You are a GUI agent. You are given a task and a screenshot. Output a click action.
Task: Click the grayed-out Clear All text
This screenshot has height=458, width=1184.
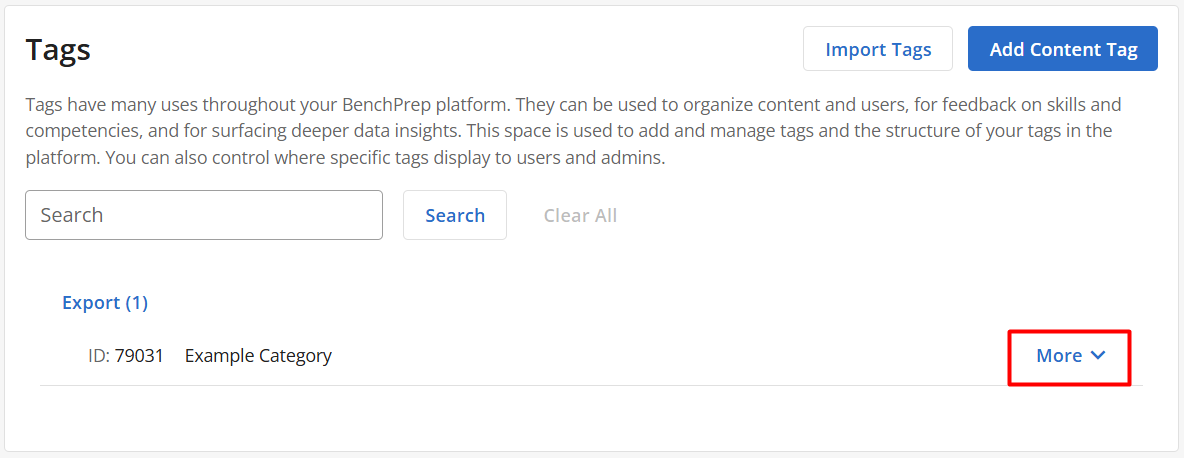click(x=580, y=216)
